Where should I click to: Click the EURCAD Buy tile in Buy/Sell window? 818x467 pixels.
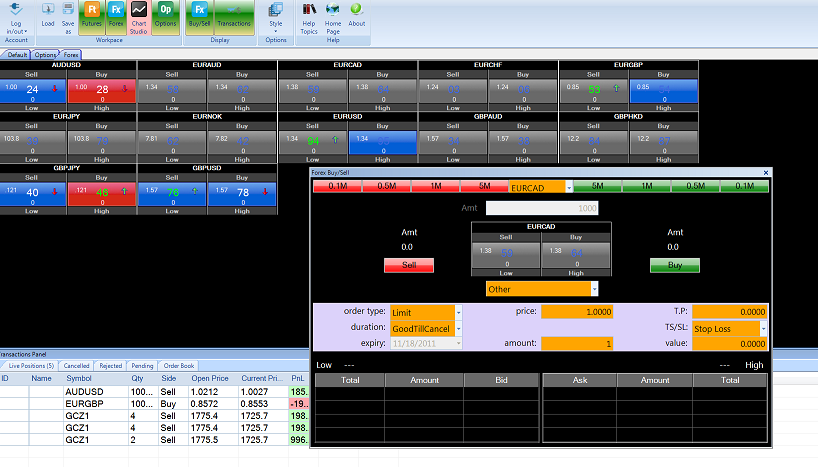coord(576,254)
